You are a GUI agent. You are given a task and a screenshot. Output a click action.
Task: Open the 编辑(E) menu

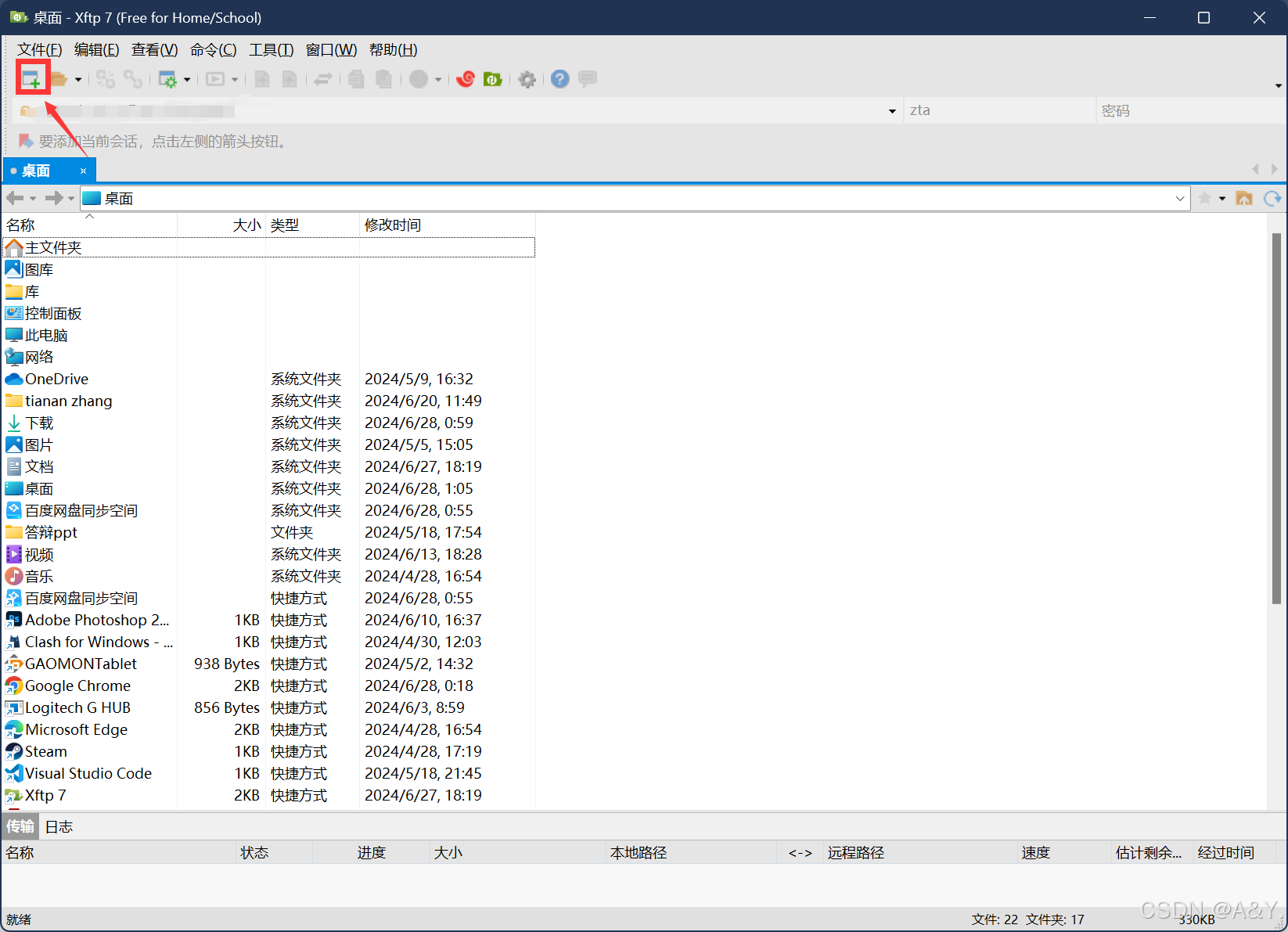pyautogui.click(x=96, y=50)
